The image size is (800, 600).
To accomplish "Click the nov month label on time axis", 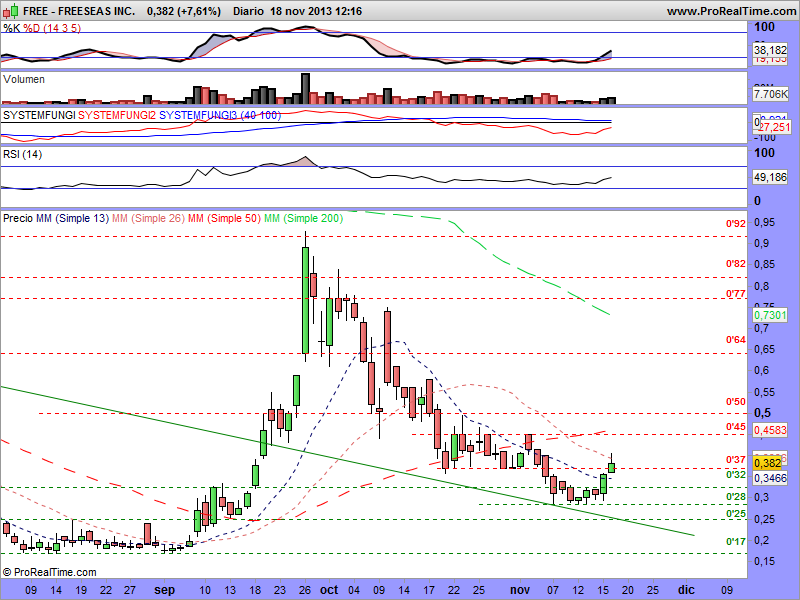I will [520, 590].
